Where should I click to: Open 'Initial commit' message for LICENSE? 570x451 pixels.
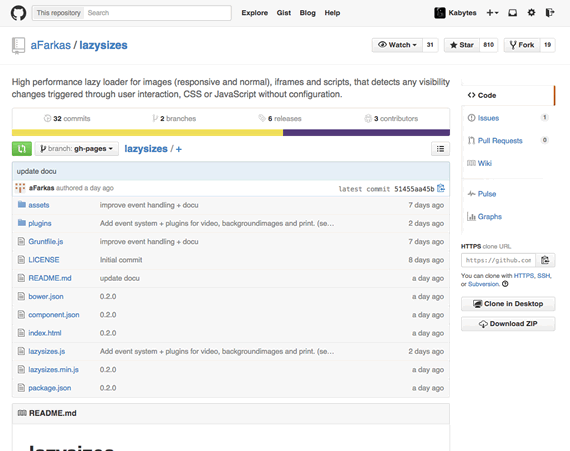(x=121, y=260)
